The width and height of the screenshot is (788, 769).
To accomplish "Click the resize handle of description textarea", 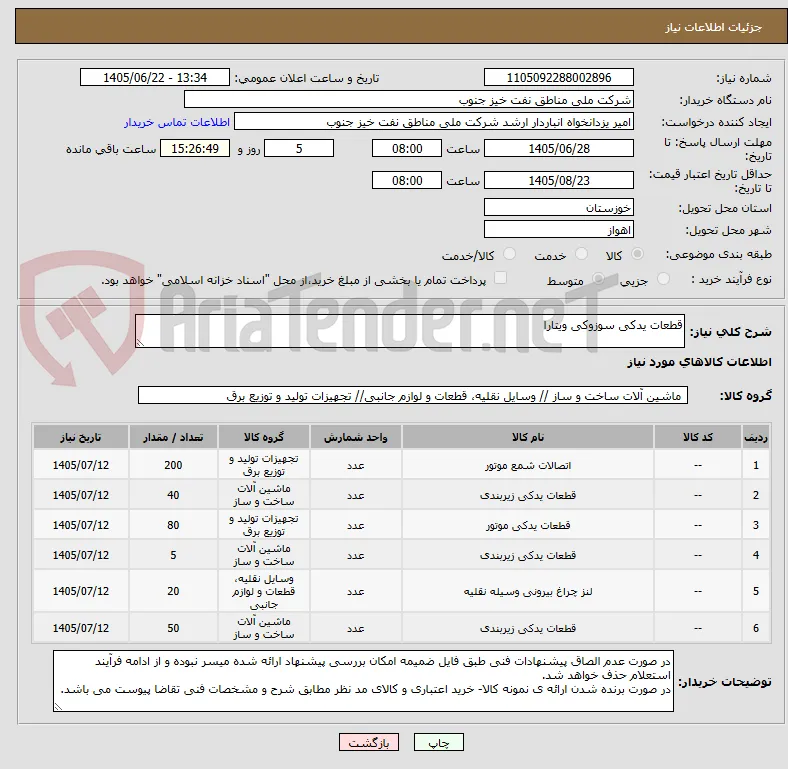I will click(140, 343).
